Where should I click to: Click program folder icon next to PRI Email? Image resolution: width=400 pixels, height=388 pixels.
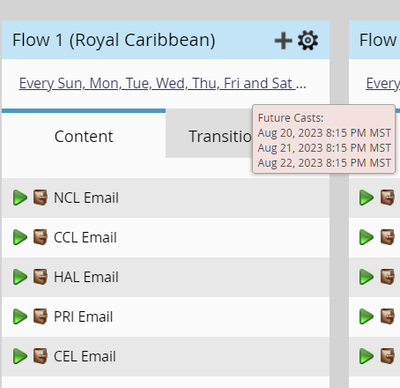(40, 316)
